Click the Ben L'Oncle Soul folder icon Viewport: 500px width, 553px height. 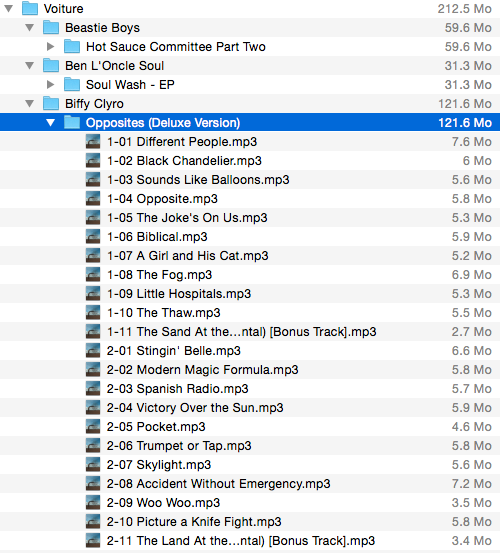tap(51, 66)
